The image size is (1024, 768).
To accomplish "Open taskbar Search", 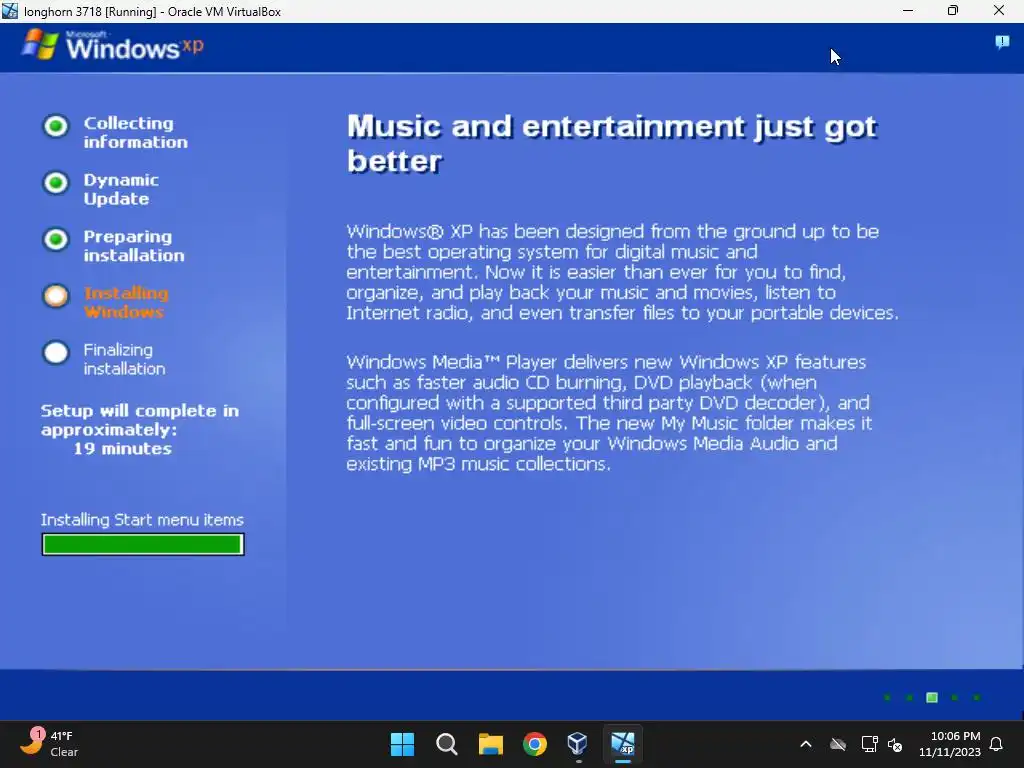I will click(x=447, y=744).
